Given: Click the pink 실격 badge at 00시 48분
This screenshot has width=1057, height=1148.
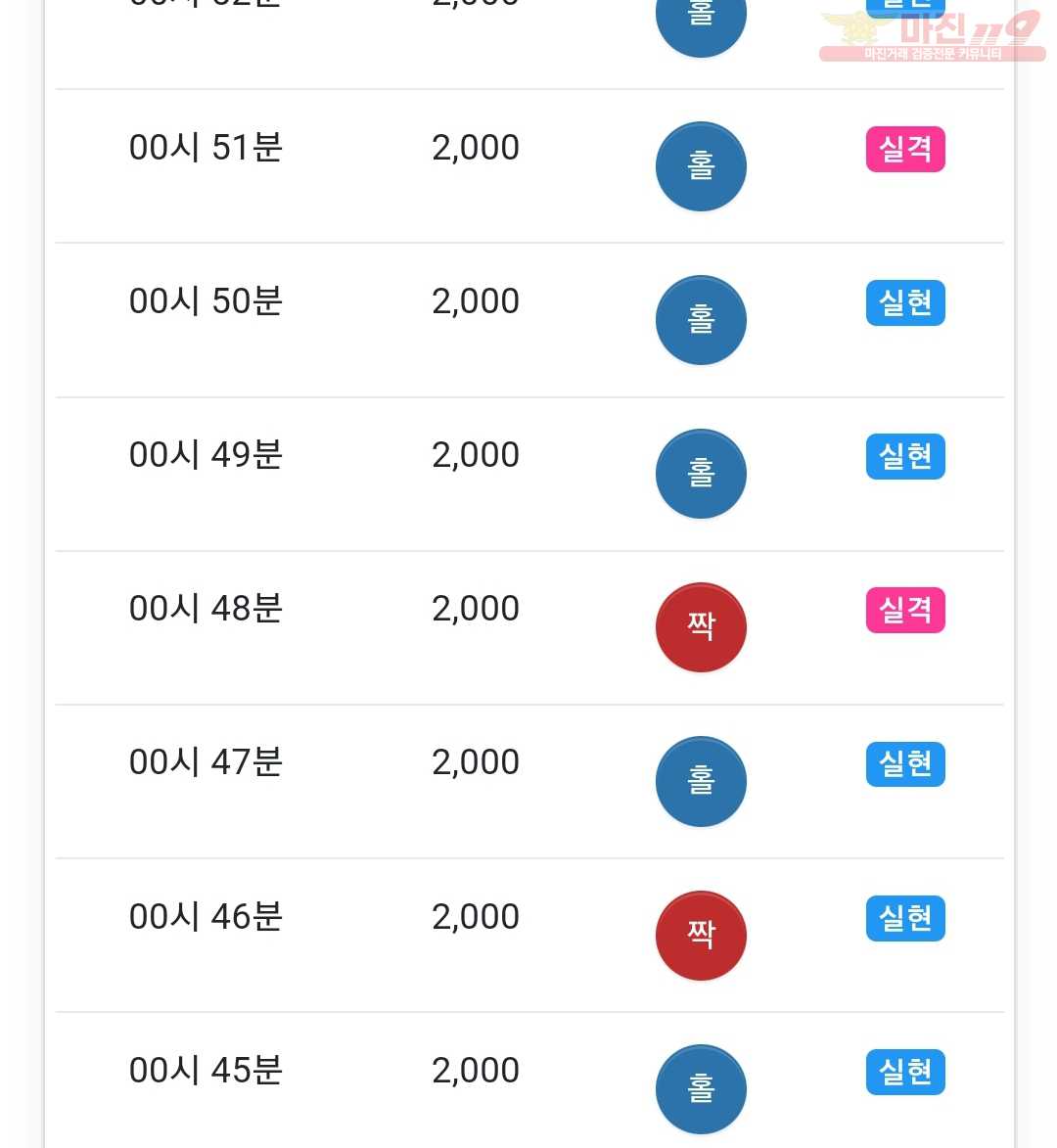Looking at the screenshot, I should pyautogui.click(x=905, y=611).
